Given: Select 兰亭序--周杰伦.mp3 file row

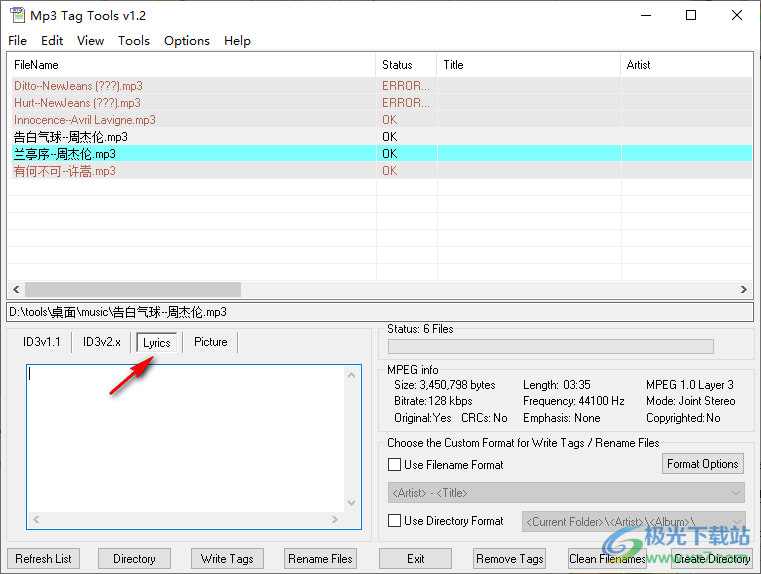Looking at the screenshot, I should tap(382, 154).
